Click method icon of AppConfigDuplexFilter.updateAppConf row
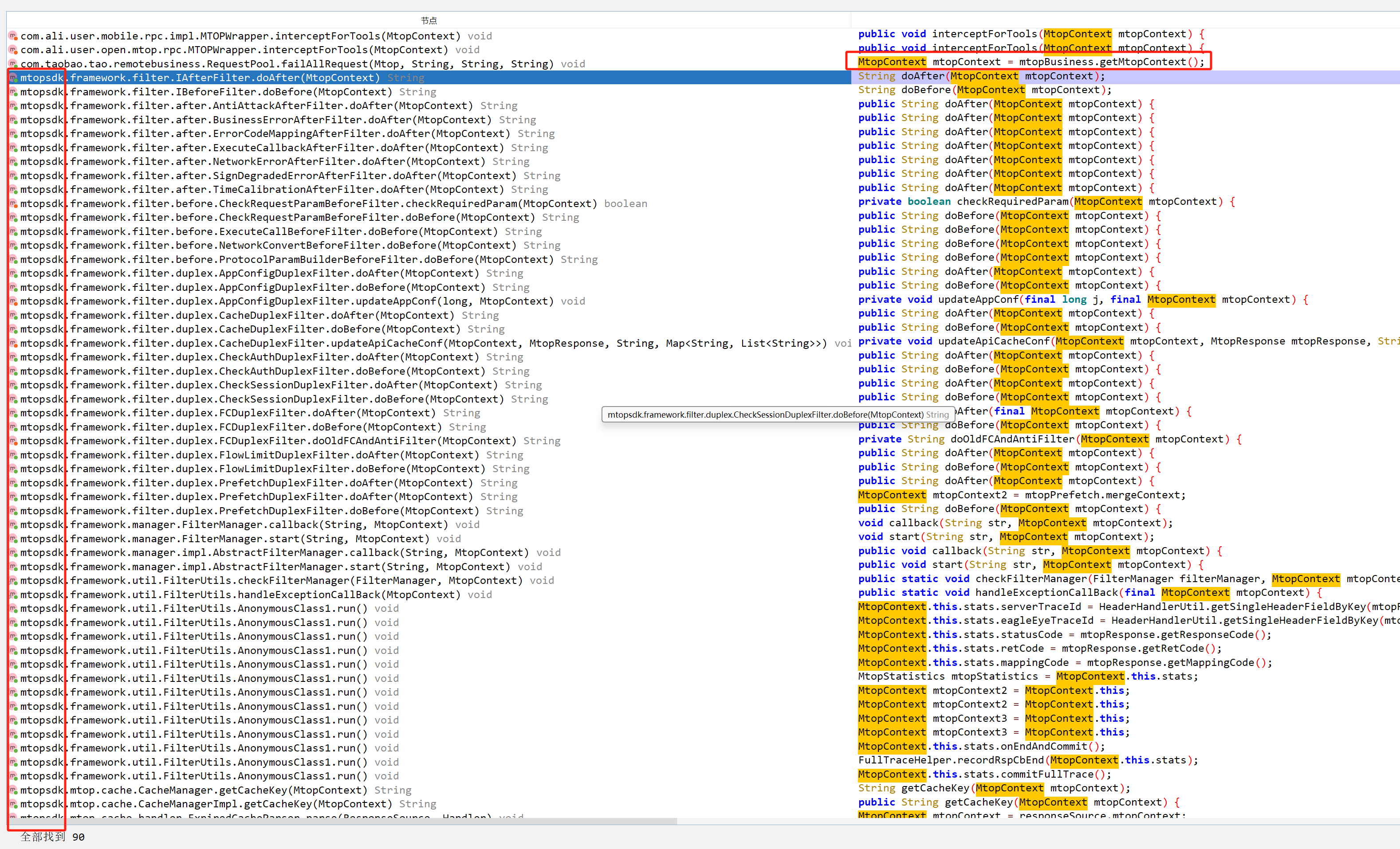 (x=13, y=301)
